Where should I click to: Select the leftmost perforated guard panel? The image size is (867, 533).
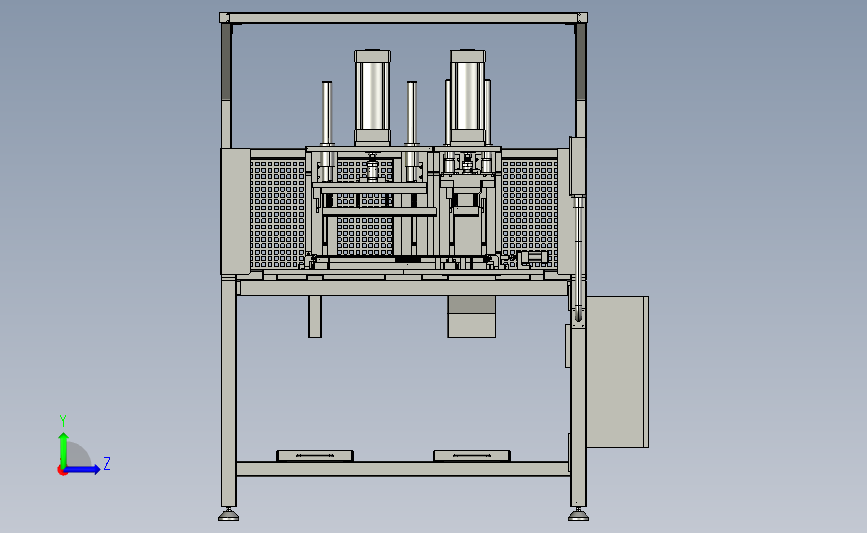(278, 214)
